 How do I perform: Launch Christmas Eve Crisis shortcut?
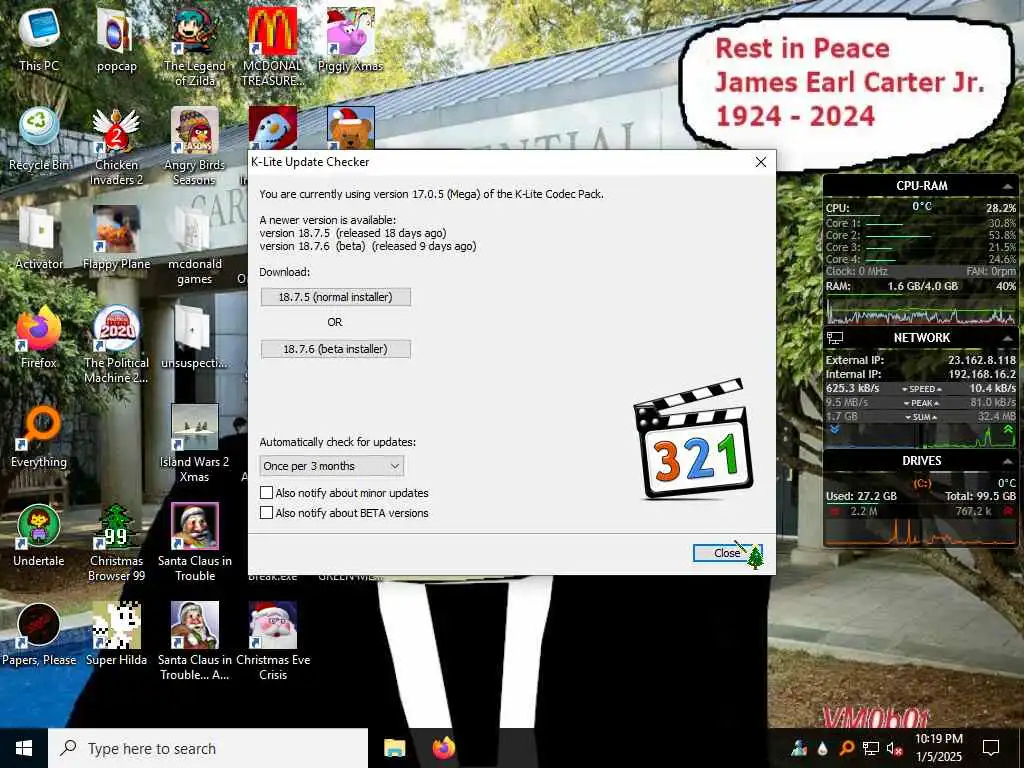click(272, 643)
